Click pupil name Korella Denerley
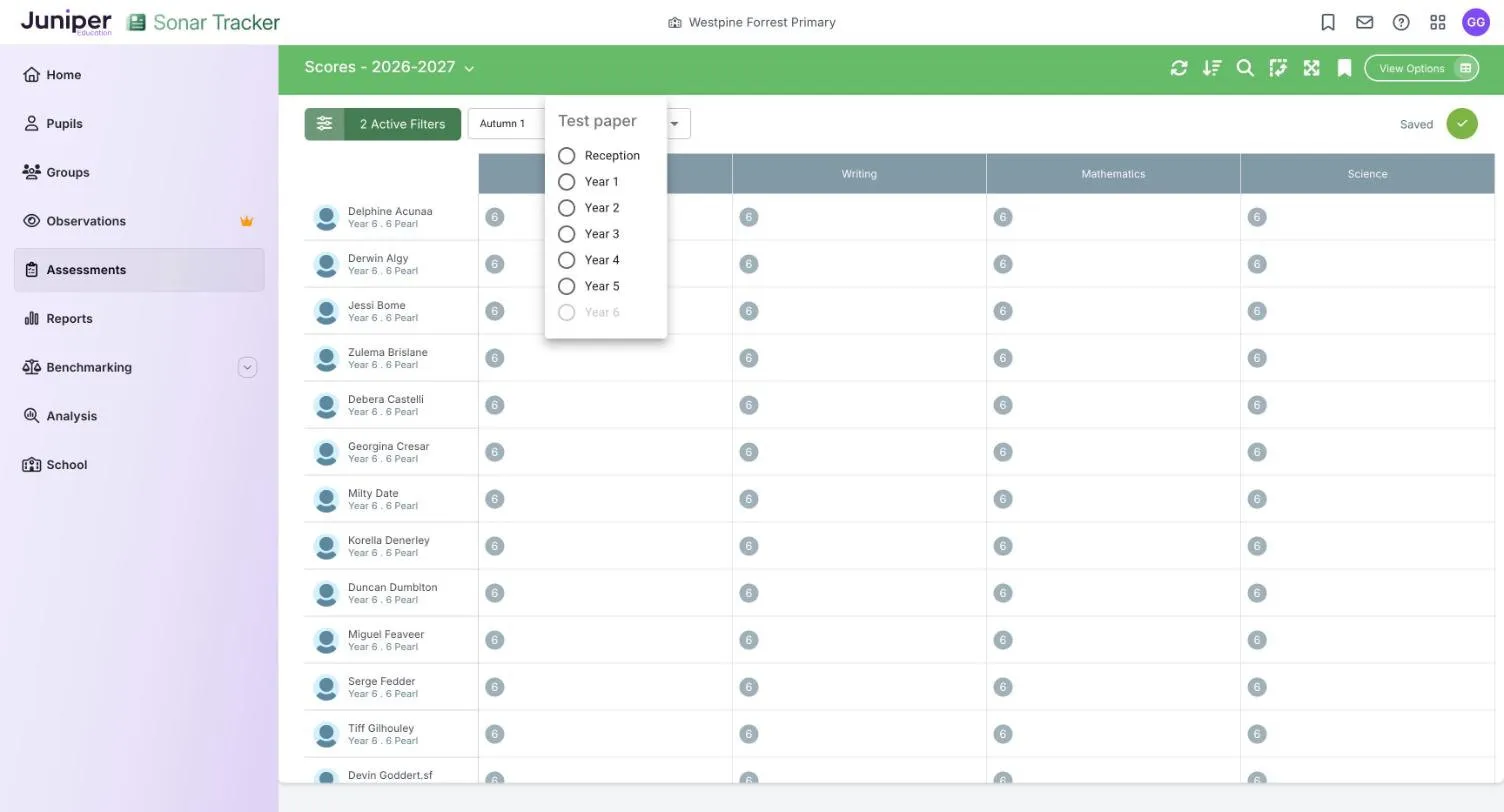This screenshot has width=1504, height=812. (x=388, y=540)
